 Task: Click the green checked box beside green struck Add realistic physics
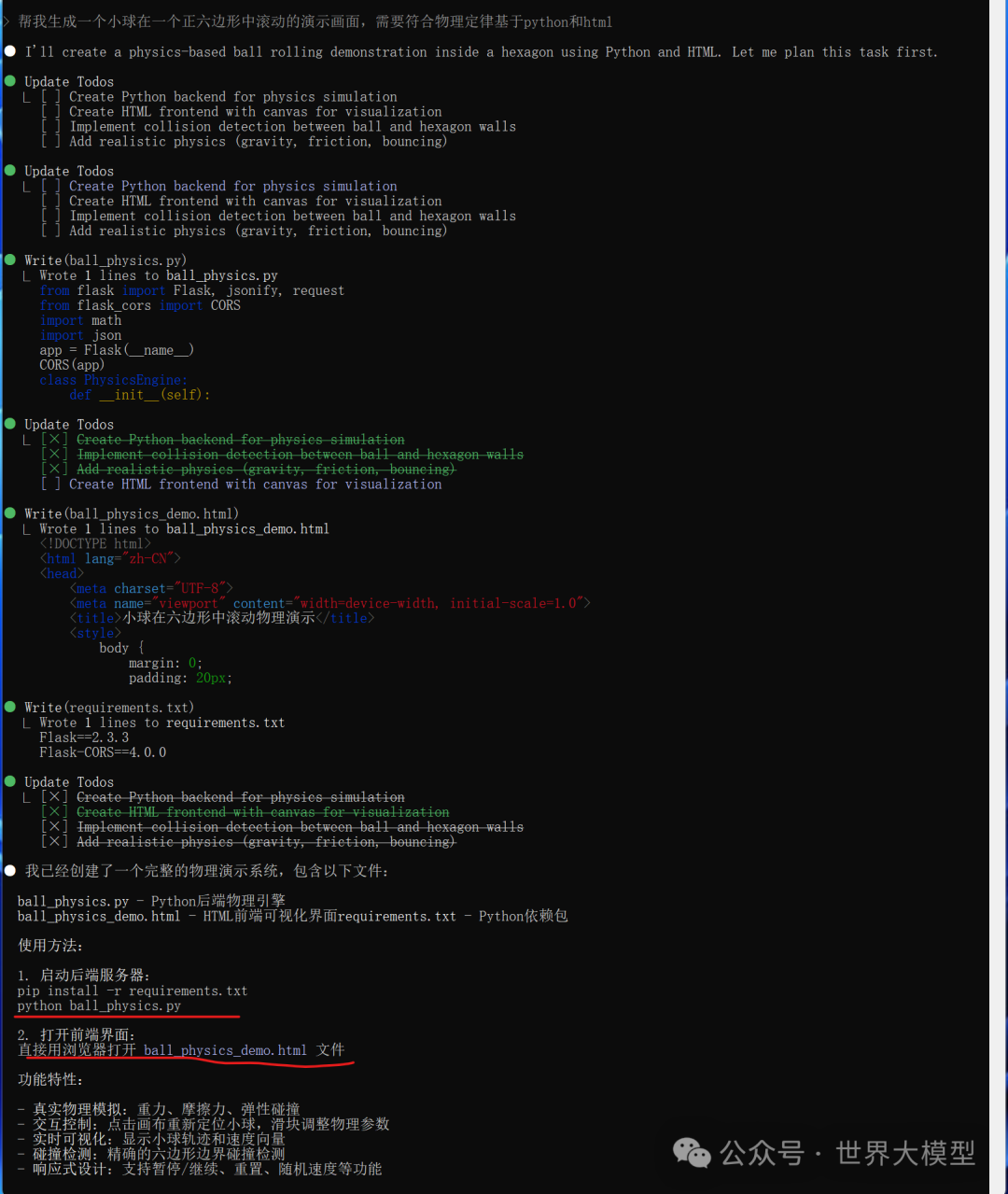54,469
